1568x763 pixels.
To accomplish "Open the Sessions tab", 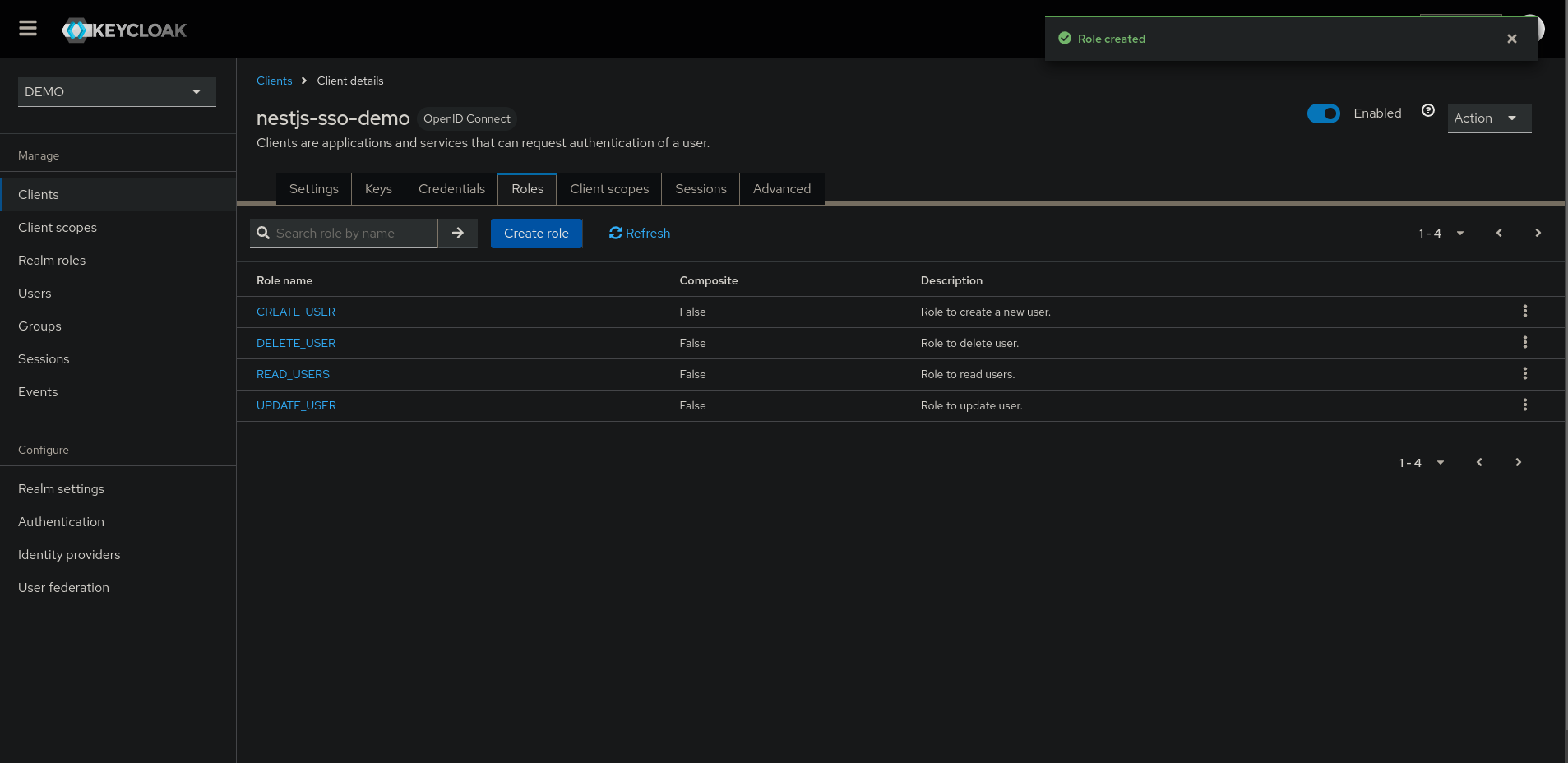I will pos(701,189).
